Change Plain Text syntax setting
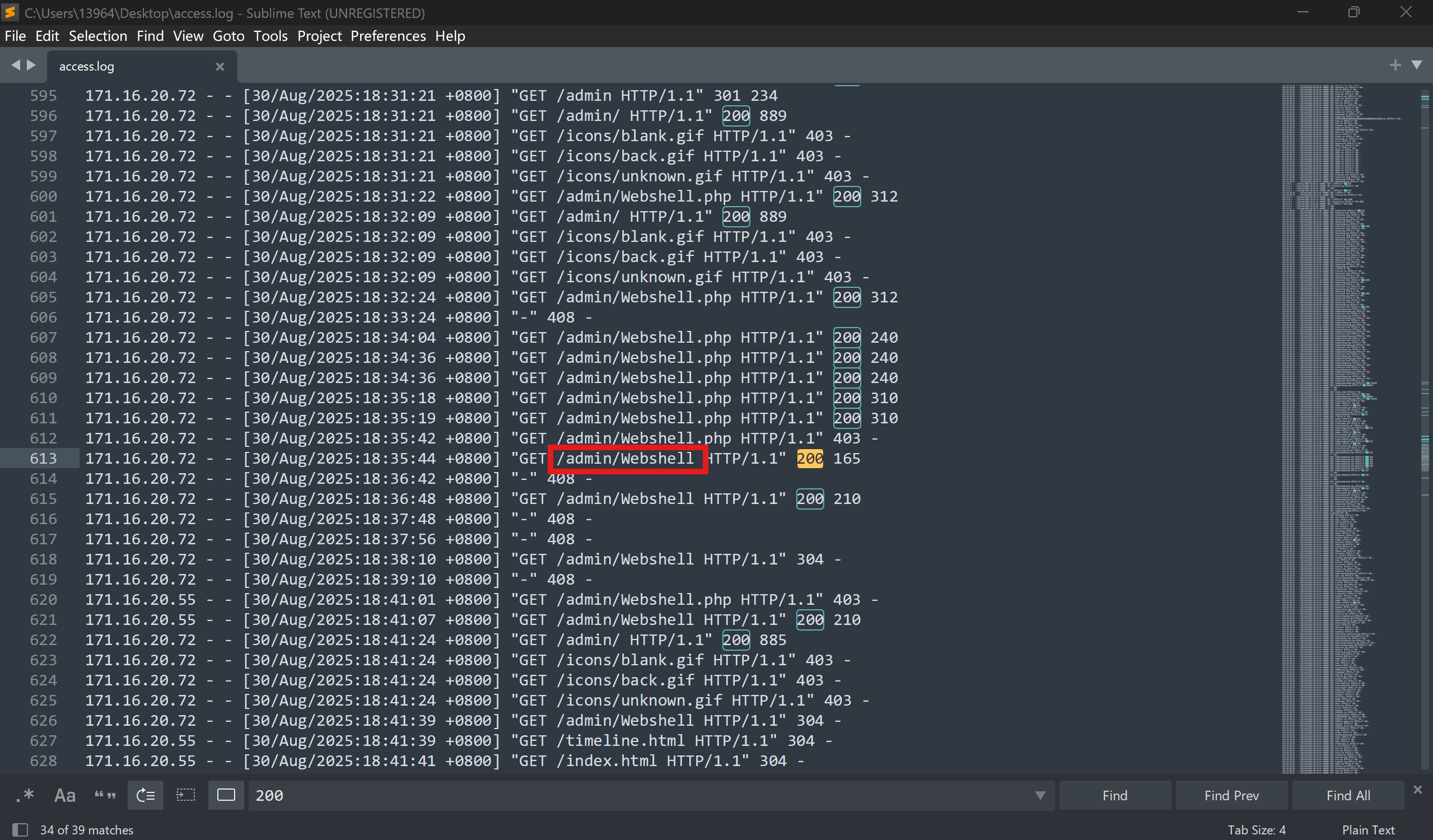The height and width of the screenshot is (840, 1433). 1368,830
